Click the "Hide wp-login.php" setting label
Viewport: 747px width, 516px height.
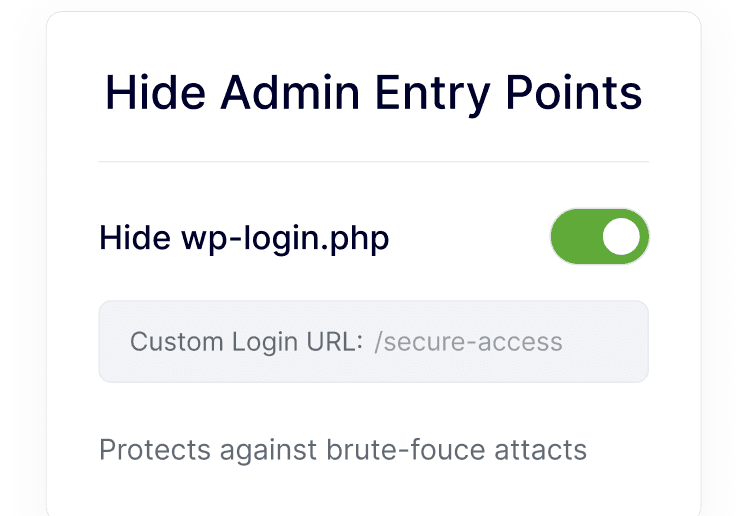click(244, 238)
